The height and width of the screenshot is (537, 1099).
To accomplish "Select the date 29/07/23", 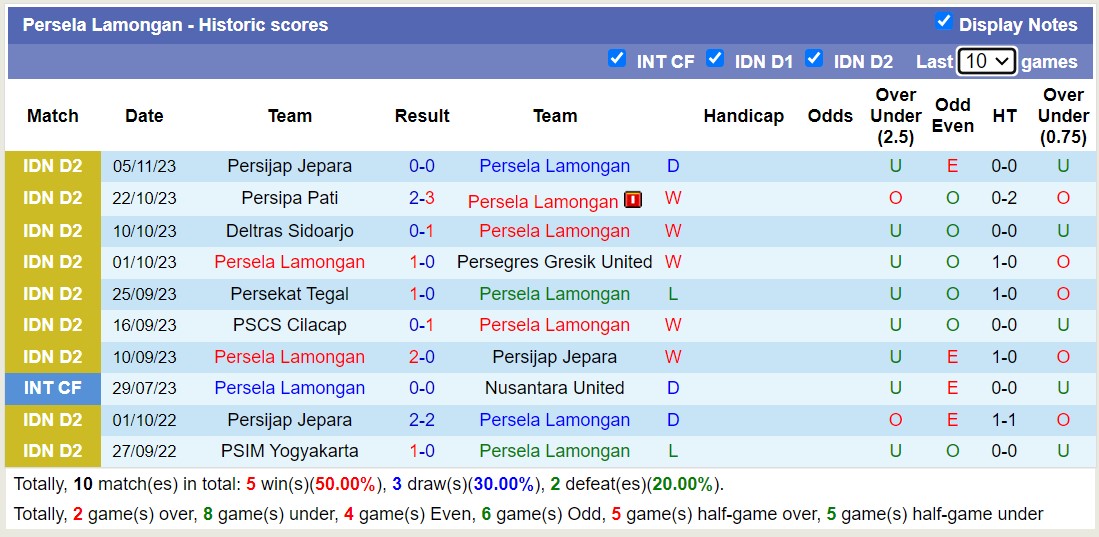I will pos(144,388).
